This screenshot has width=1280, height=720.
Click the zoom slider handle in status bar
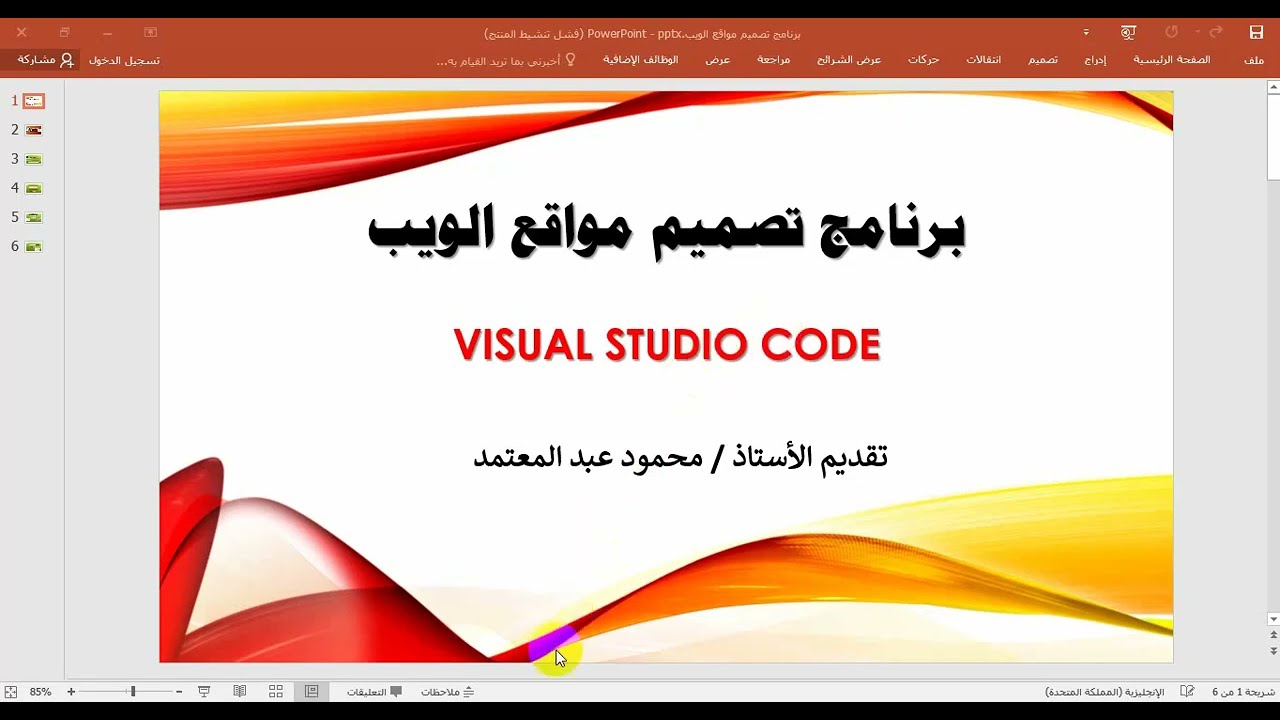point(133,691)
